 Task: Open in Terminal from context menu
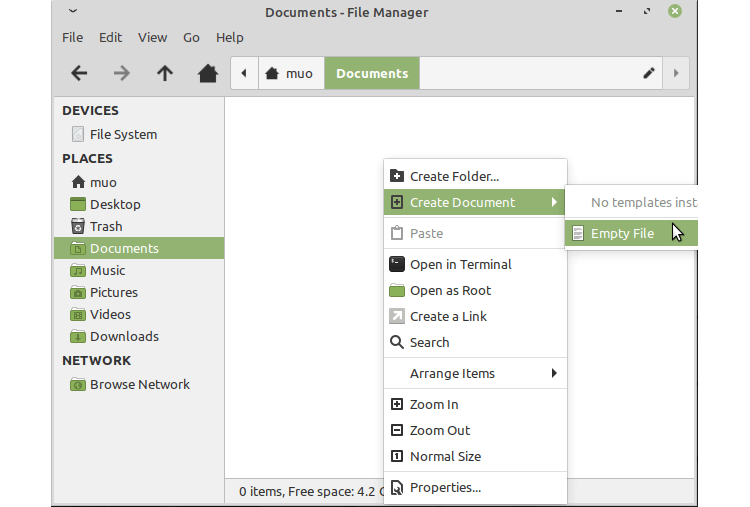[x=460, y=264]
